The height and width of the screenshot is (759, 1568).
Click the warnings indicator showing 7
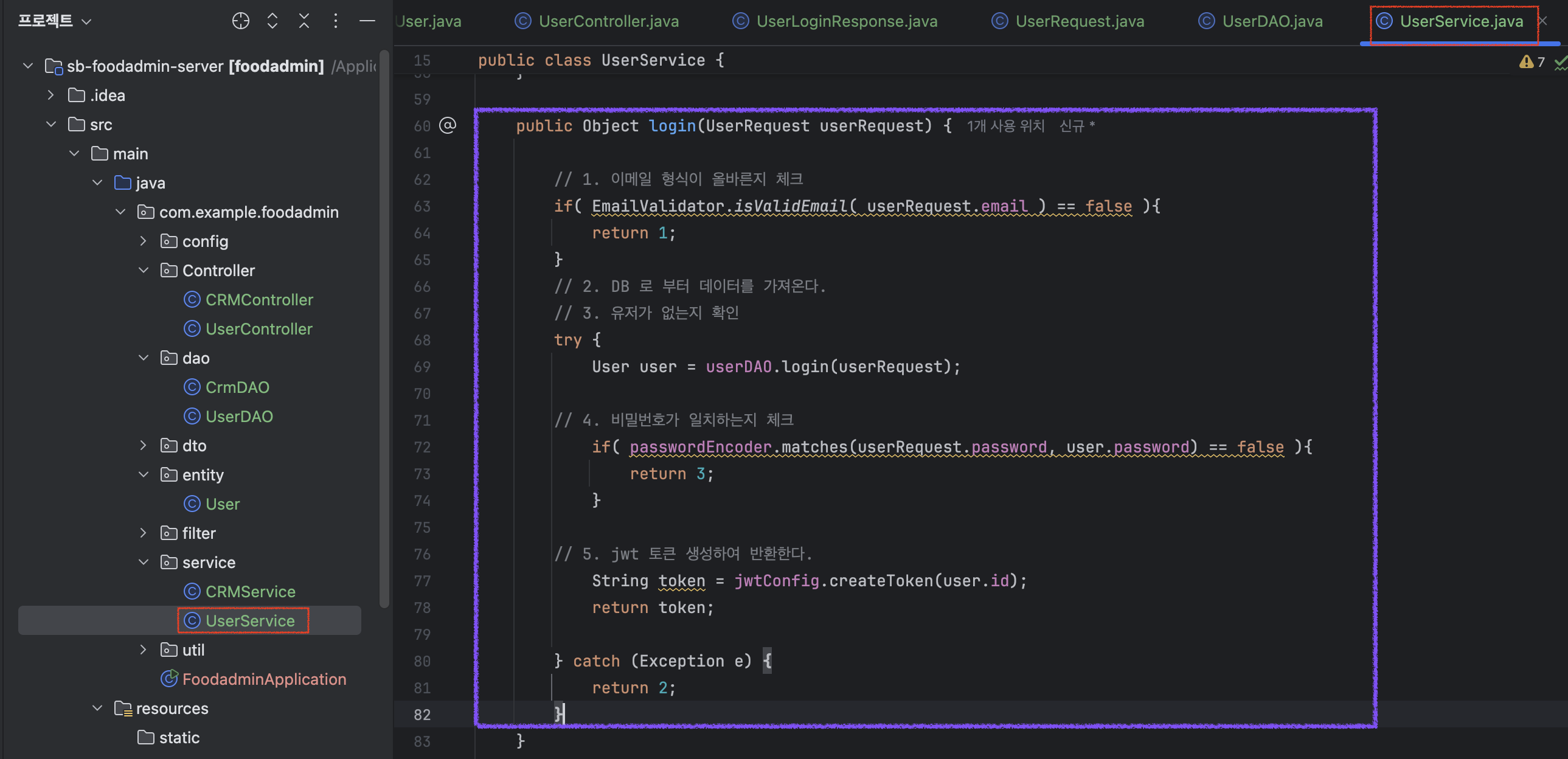tap(1532, 61)
